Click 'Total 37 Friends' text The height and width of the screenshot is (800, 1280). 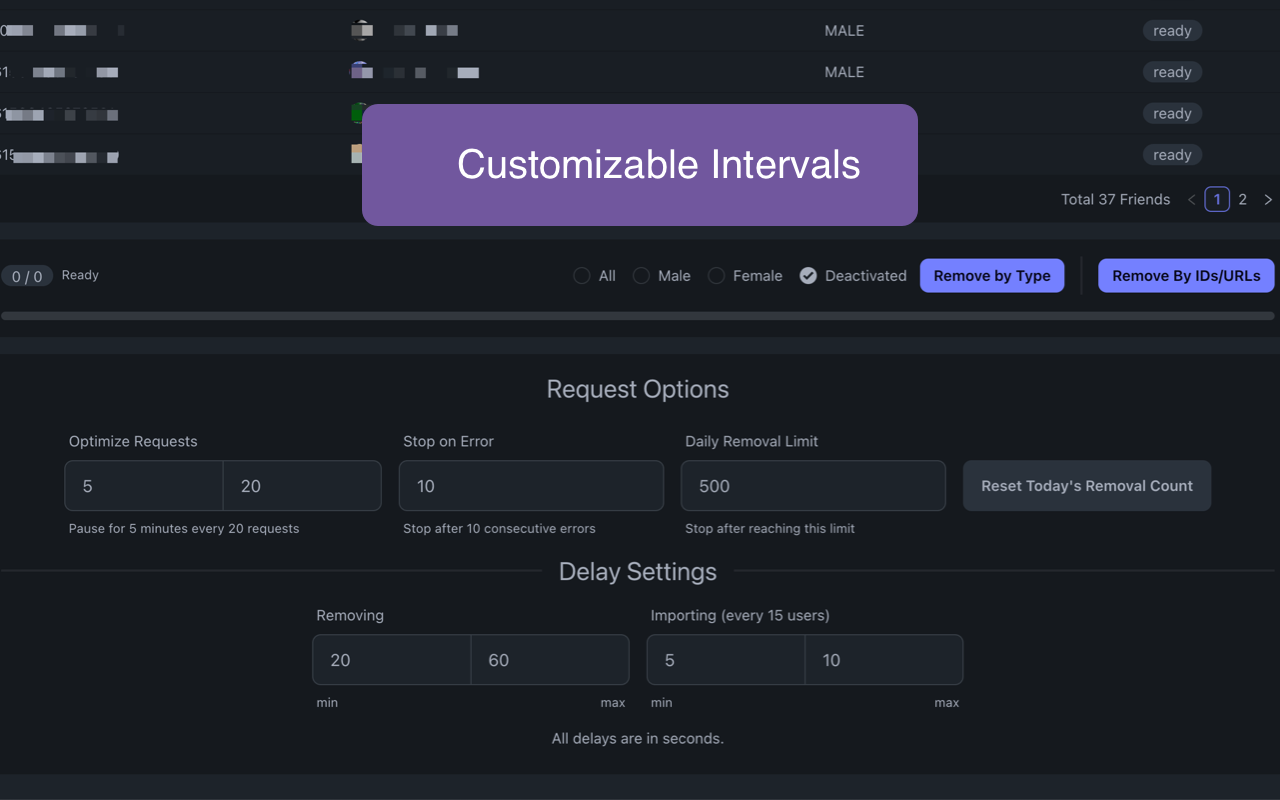[x=1115, y=200]
